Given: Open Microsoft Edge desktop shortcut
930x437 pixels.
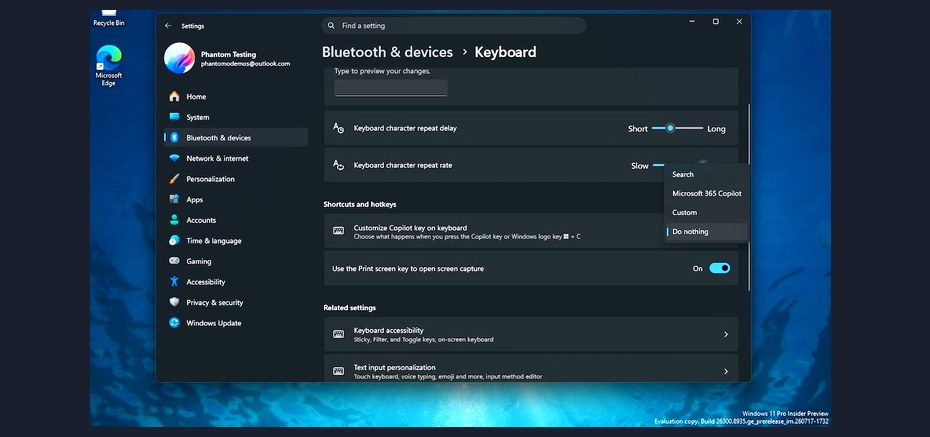Looking at the screenshot, I should (109, 66).
